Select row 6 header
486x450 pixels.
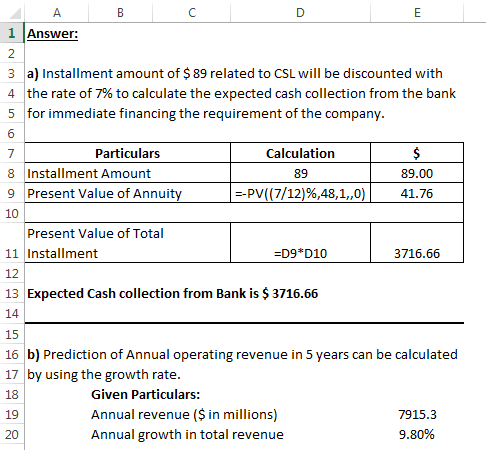[12, 133]
